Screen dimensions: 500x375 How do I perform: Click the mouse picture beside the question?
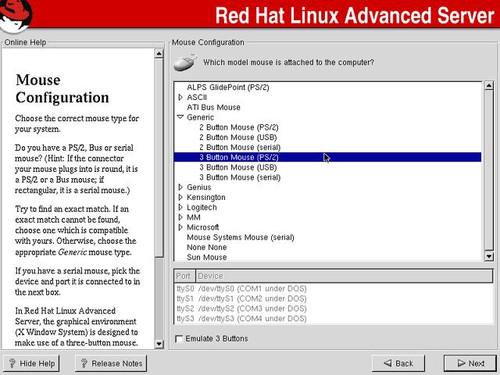click(186, 62)
